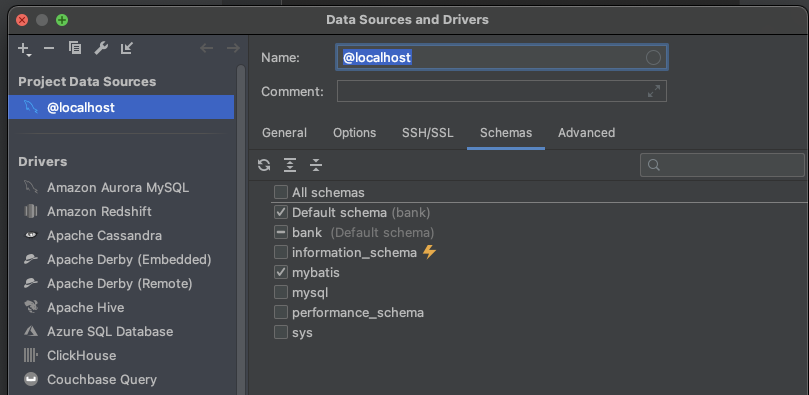809x395 pixels.
Task: Open data source properties wrench icon
Action: click(x=101, y=48)
